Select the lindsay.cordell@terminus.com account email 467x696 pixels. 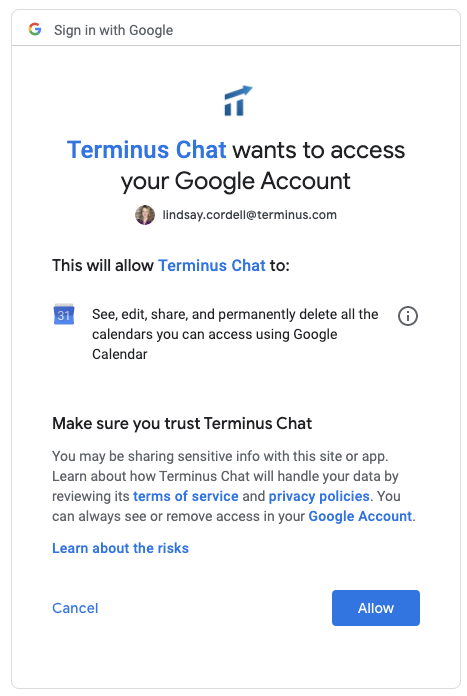click(x=249, y=215)
